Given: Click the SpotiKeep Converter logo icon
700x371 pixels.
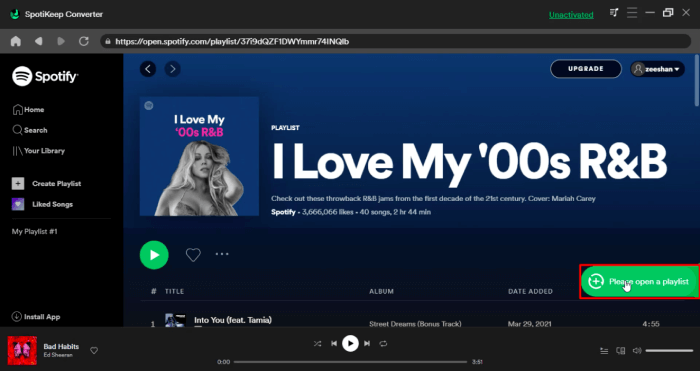Looking at the screenshot, I should [x=15, y=14].
